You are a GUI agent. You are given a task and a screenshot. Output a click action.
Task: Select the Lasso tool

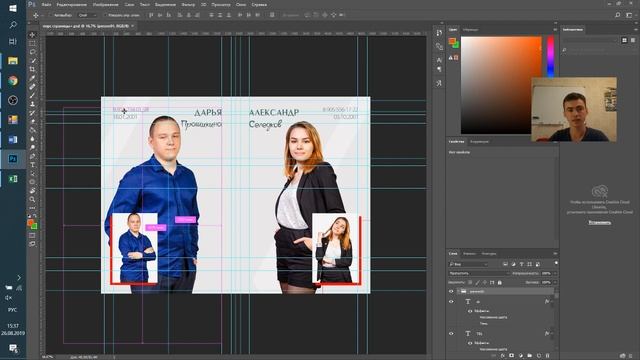click(32, 52)
